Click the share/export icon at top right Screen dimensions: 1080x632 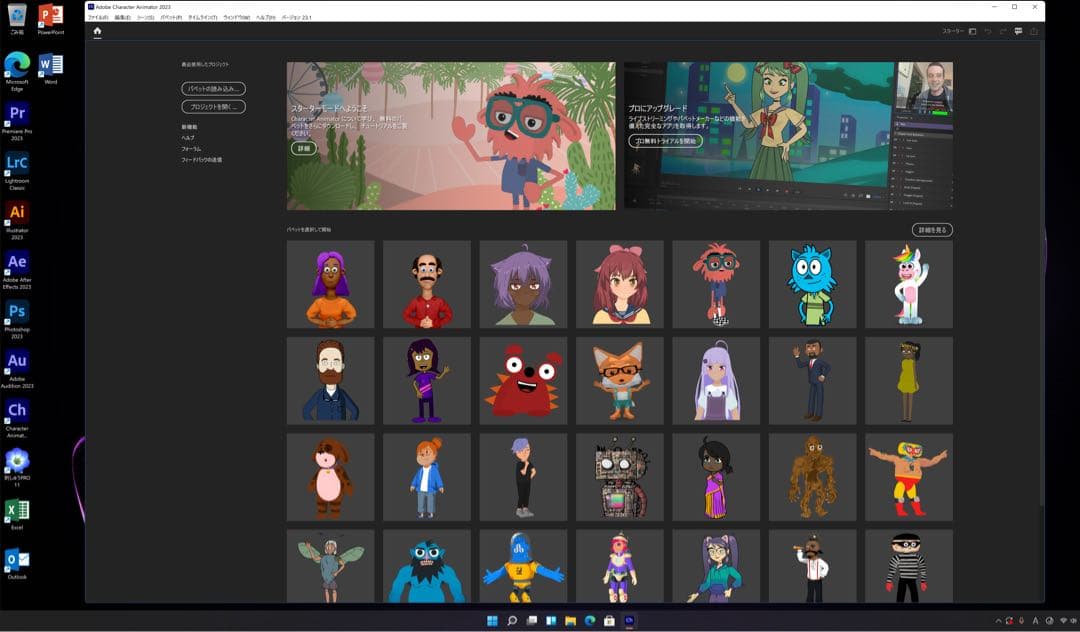click(x=1033, y=31)
